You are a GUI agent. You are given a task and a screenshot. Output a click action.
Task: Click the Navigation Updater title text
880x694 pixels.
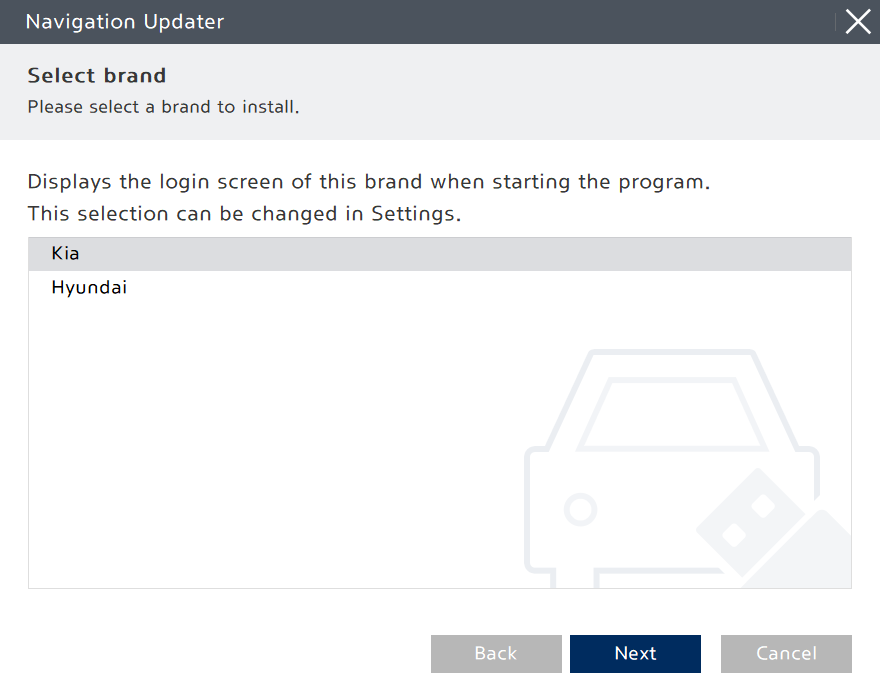coord(124,21)
